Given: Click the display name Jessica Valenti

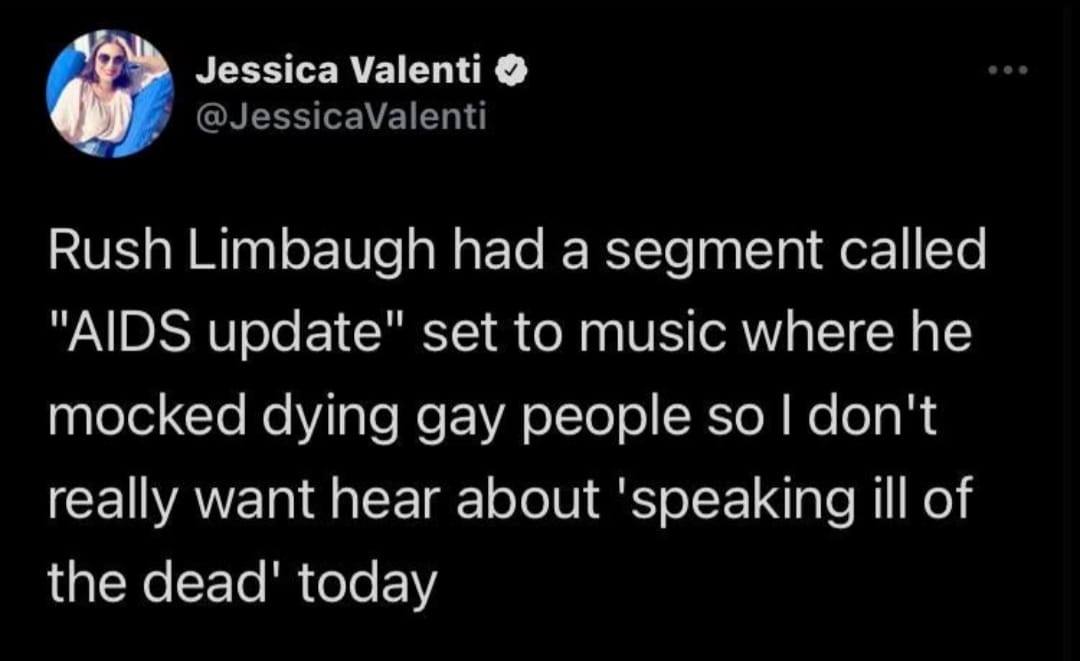Looking at the screenshot, I should [339, 72].
